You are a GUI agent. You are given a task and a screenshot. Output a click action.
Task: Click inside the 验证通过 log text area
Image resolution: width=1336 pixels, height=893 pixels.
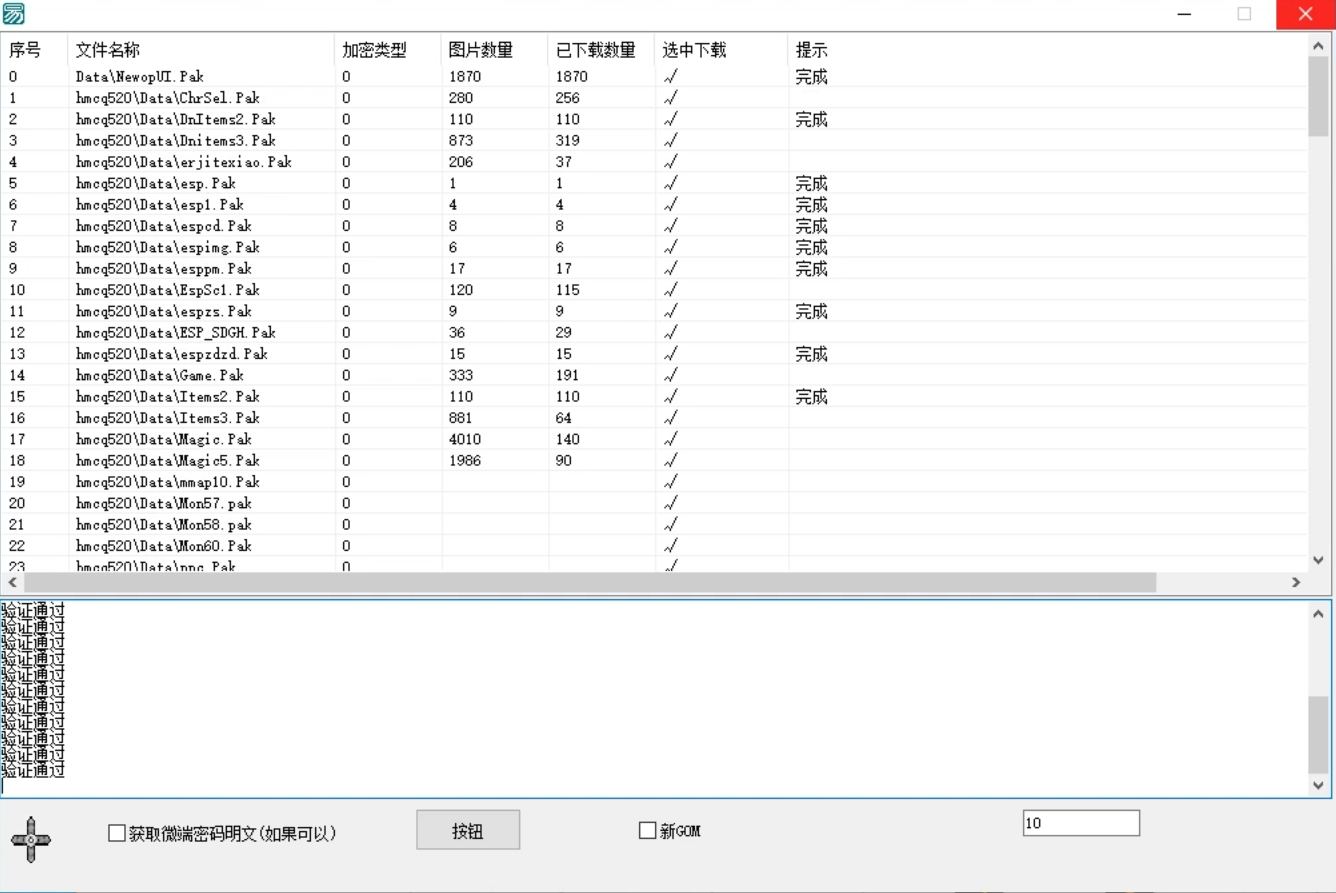pyautogui.click(x=654, y=699)
